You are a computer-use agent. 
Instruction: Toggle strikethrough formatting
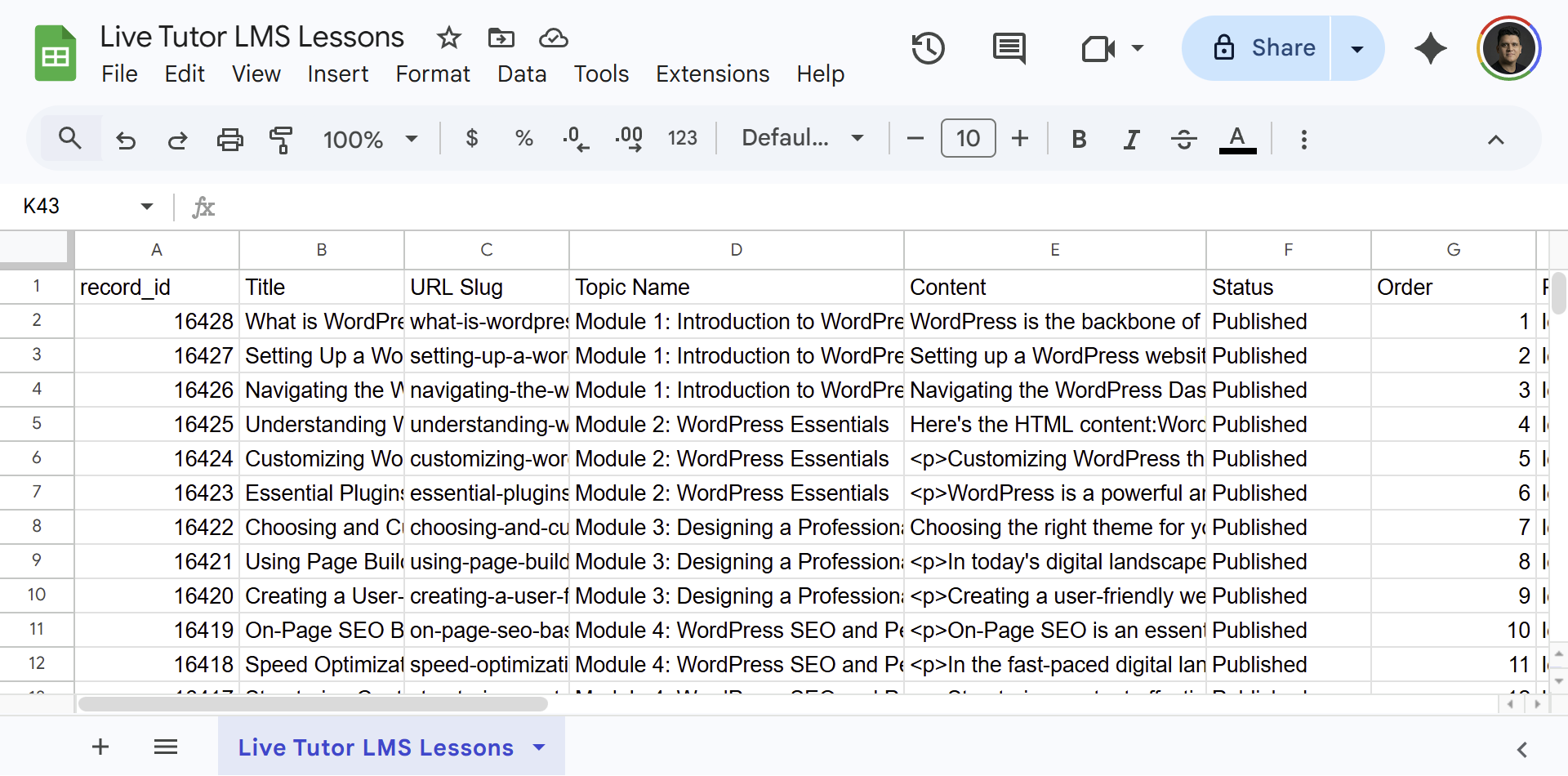pyautogui.click(x=1183, y=139)
